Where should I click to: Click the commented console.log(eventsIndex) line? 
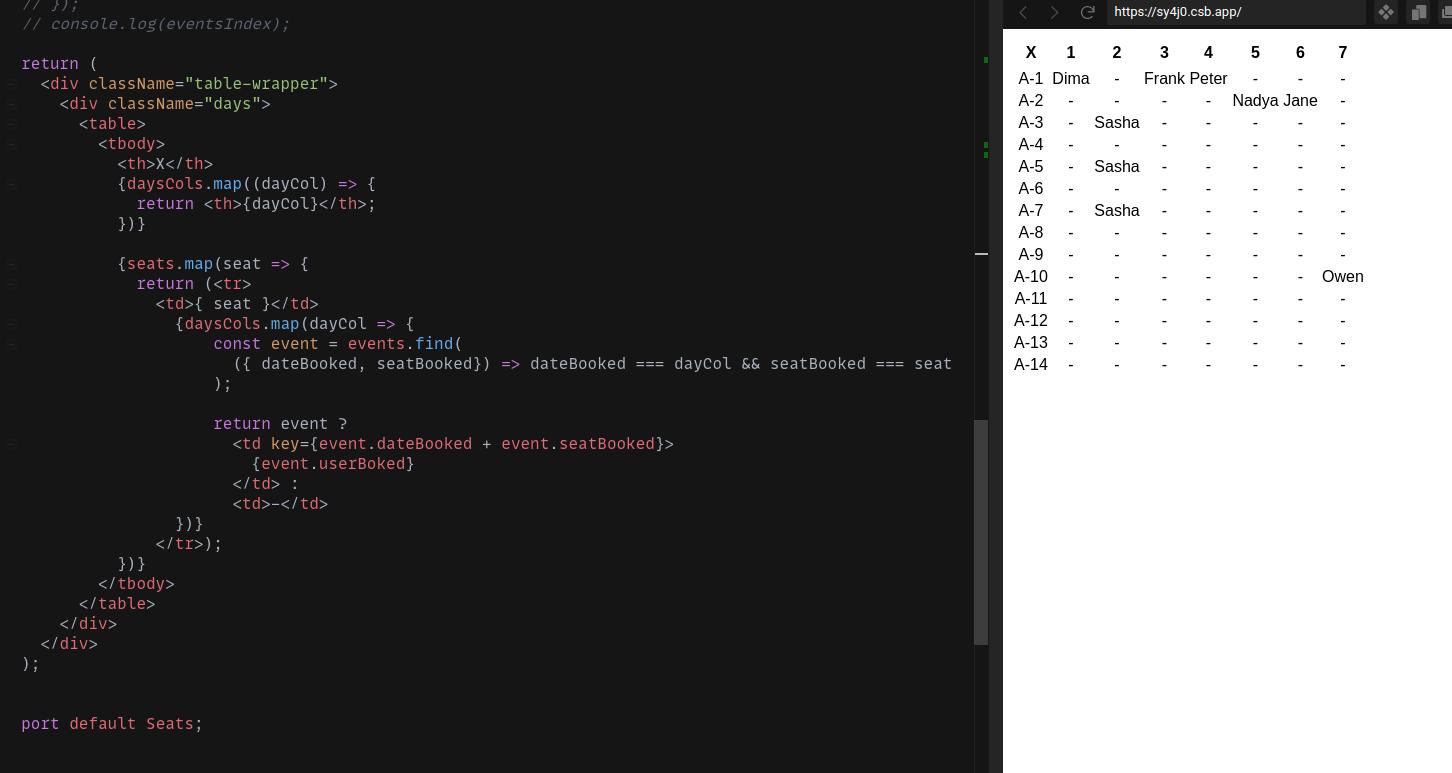pos(156,24)
